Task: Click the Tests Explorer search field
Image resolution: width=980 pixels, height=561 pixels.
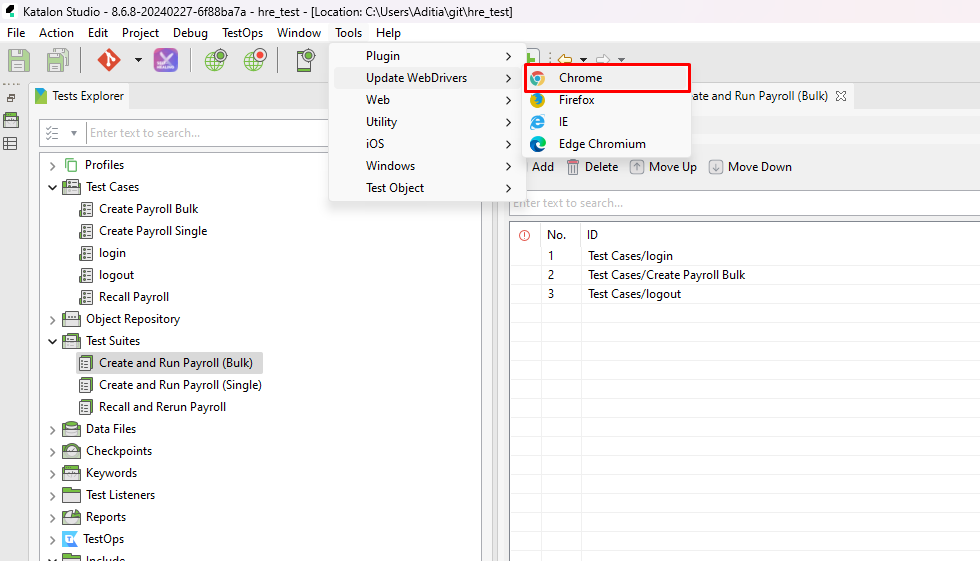Action: coord(206,133)
